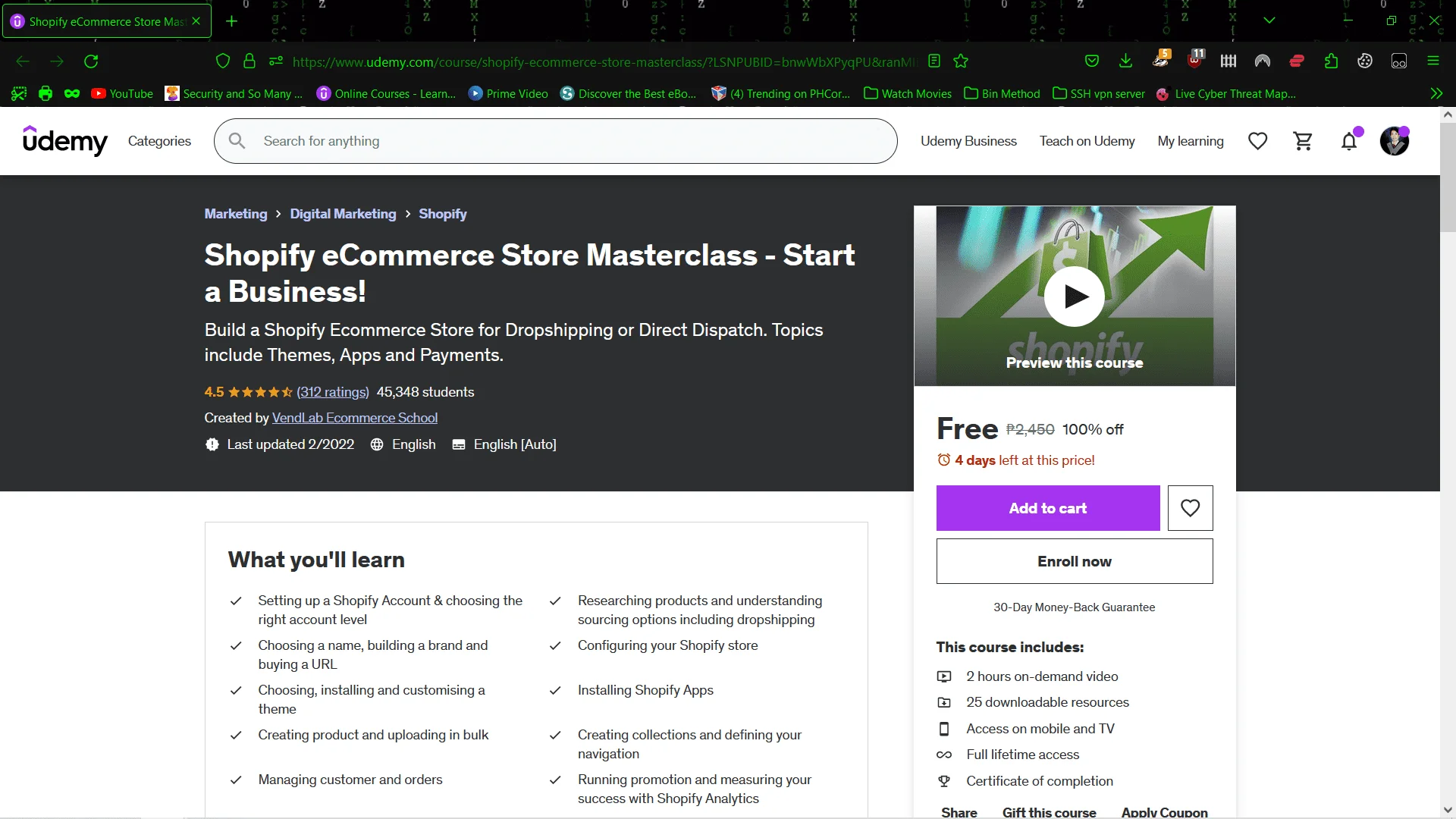Image resolution: width=1456 pixels, height=819 pixels.
Task: Reload the page in browser
Action: coord(91,61)
